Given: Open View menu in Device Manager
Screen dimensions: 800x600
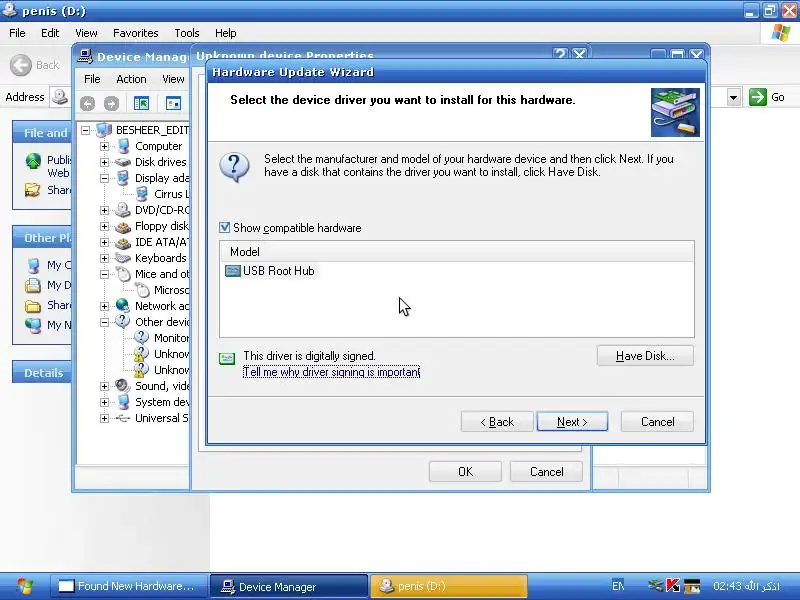Looking at the screenshot, I should tap(173, 79).
